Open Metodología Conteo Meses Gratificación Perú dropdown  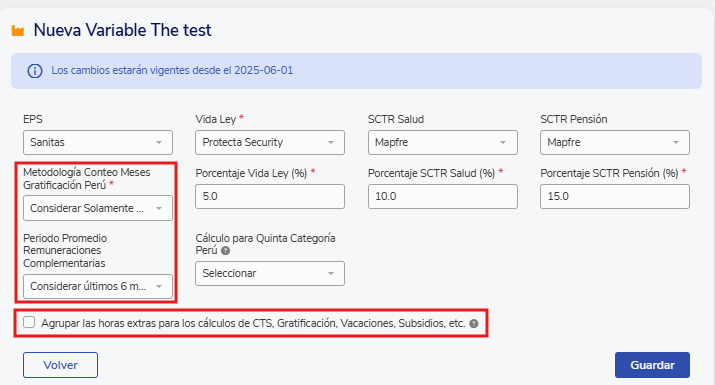[x=98, y=208]
